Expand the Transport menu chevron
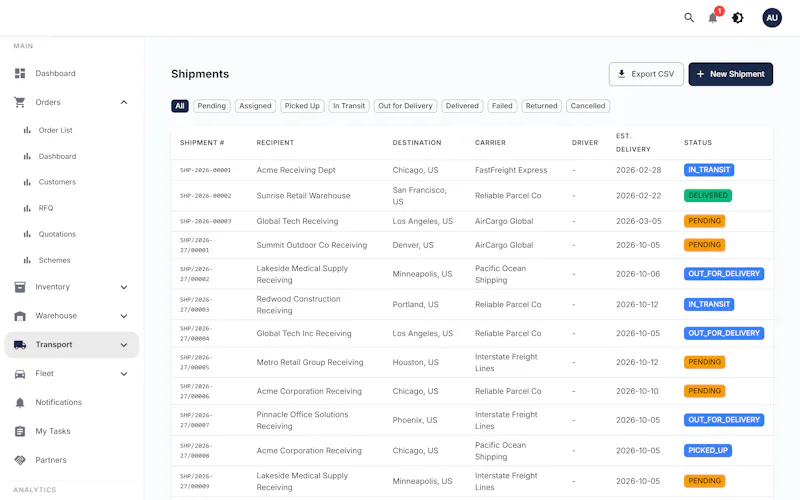 point(124,345)
